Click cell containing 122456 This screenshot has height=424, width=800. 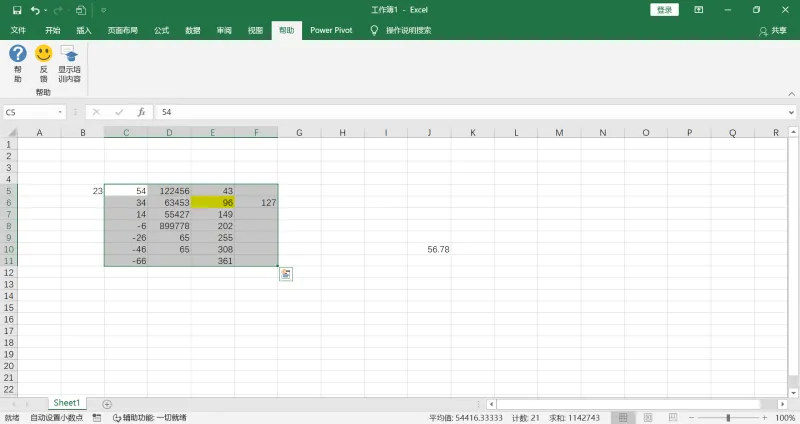coord(169,191)
